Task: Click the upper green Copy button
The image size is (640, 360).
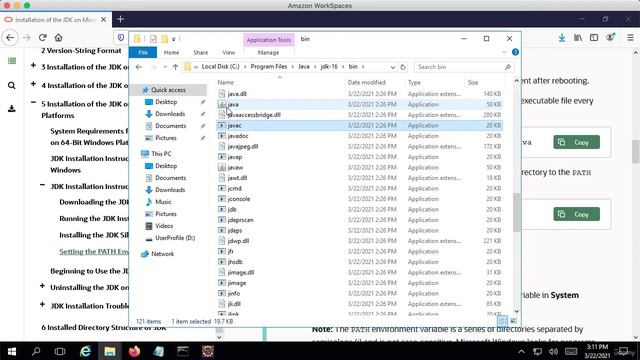Action: 576,142
